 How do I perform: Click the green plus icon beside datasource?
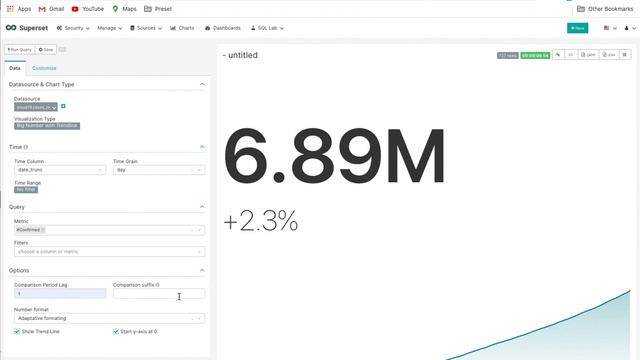(63, 106)
